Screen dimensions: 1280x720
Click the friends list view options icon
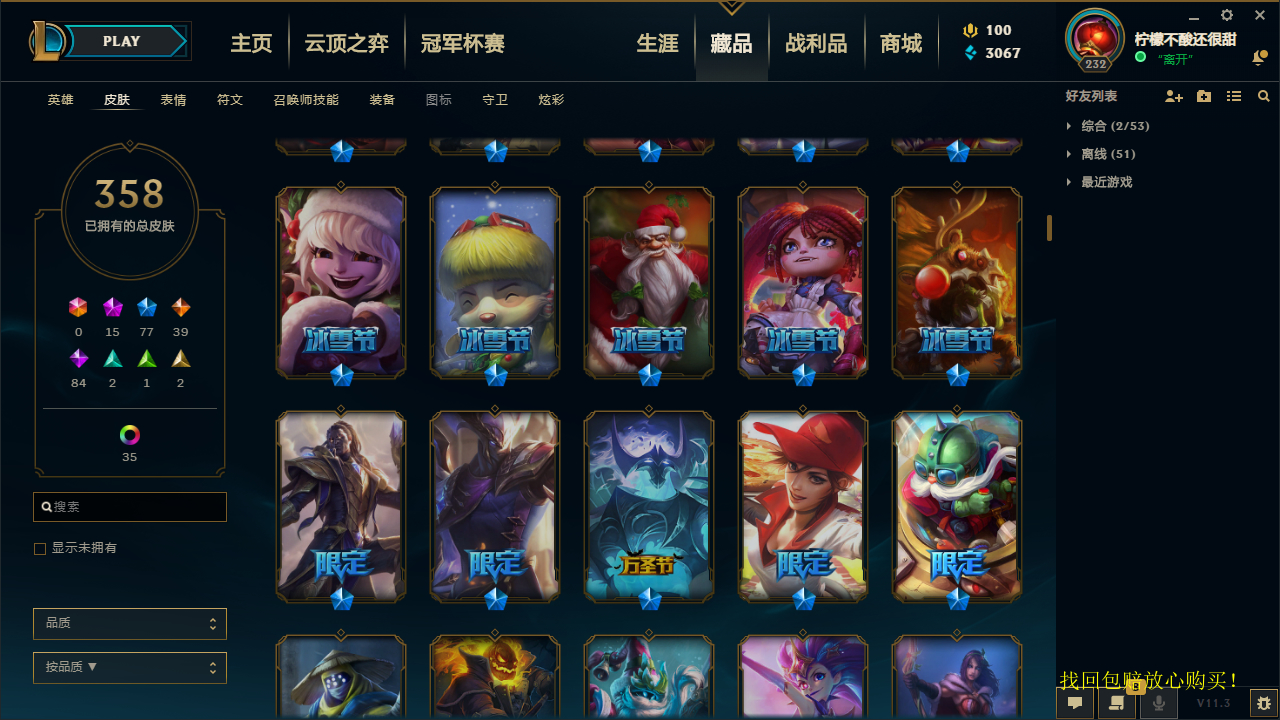(x=1234, y=96)
